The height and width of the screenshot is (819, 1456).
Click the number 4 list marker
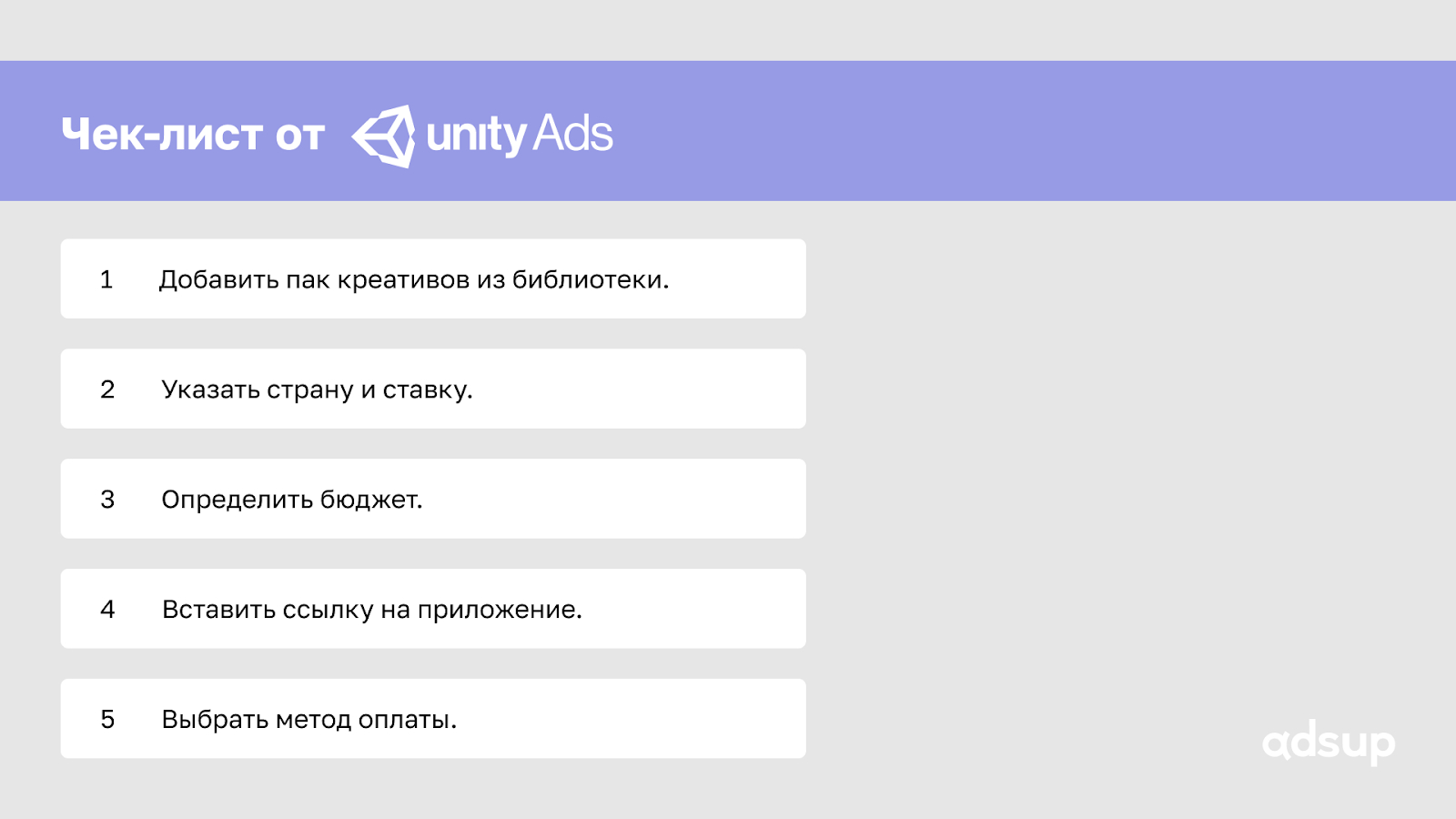[x=107, y=610]
